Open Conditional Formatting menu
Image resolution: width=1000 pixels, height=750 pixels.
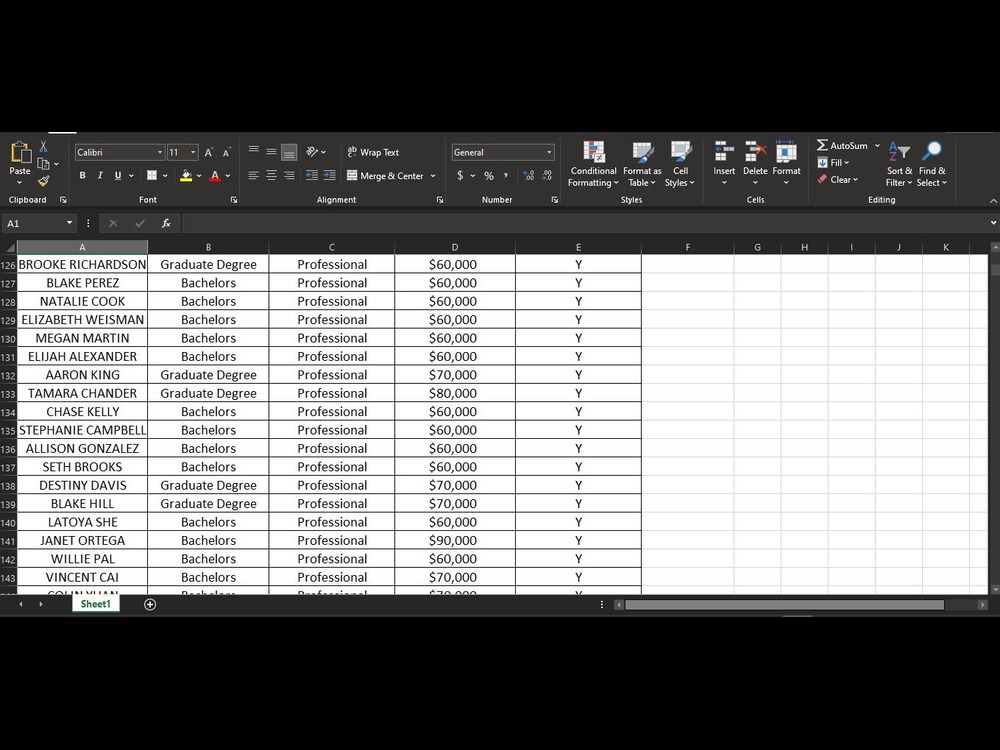pos(593,165)
